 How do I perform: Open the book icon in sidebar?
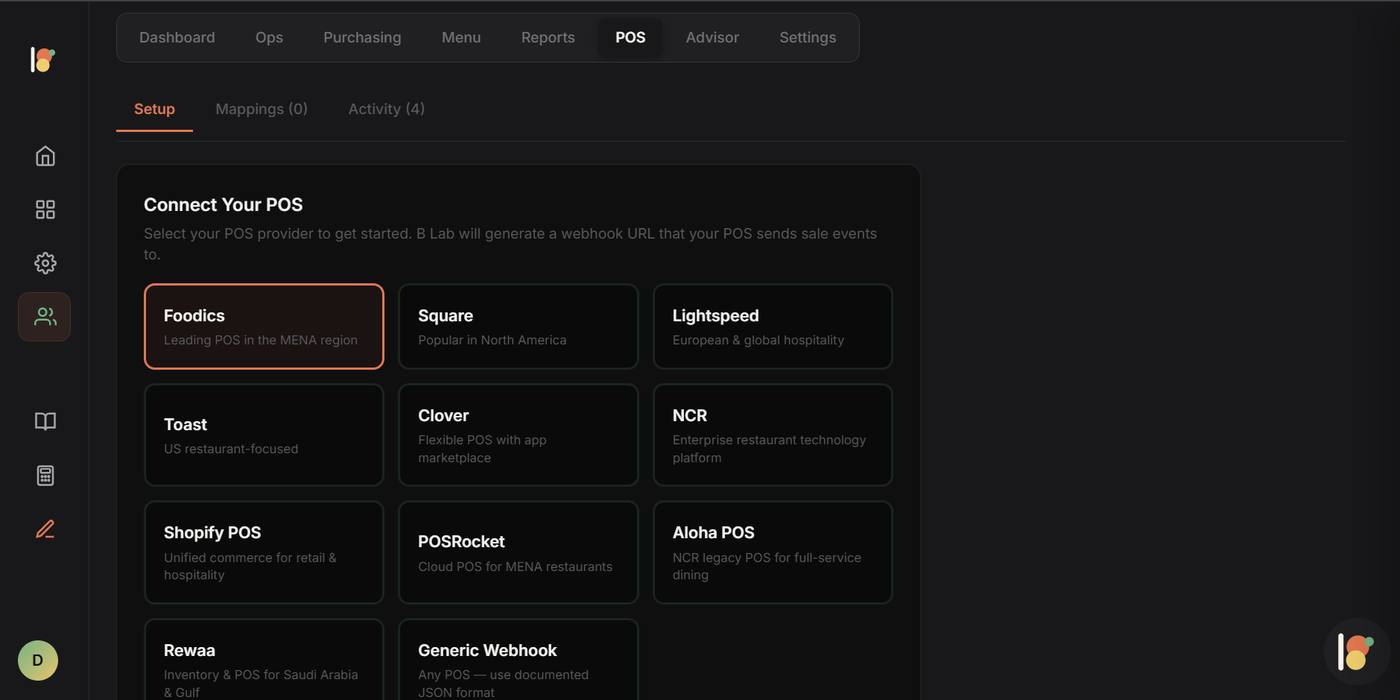(45, 421)
